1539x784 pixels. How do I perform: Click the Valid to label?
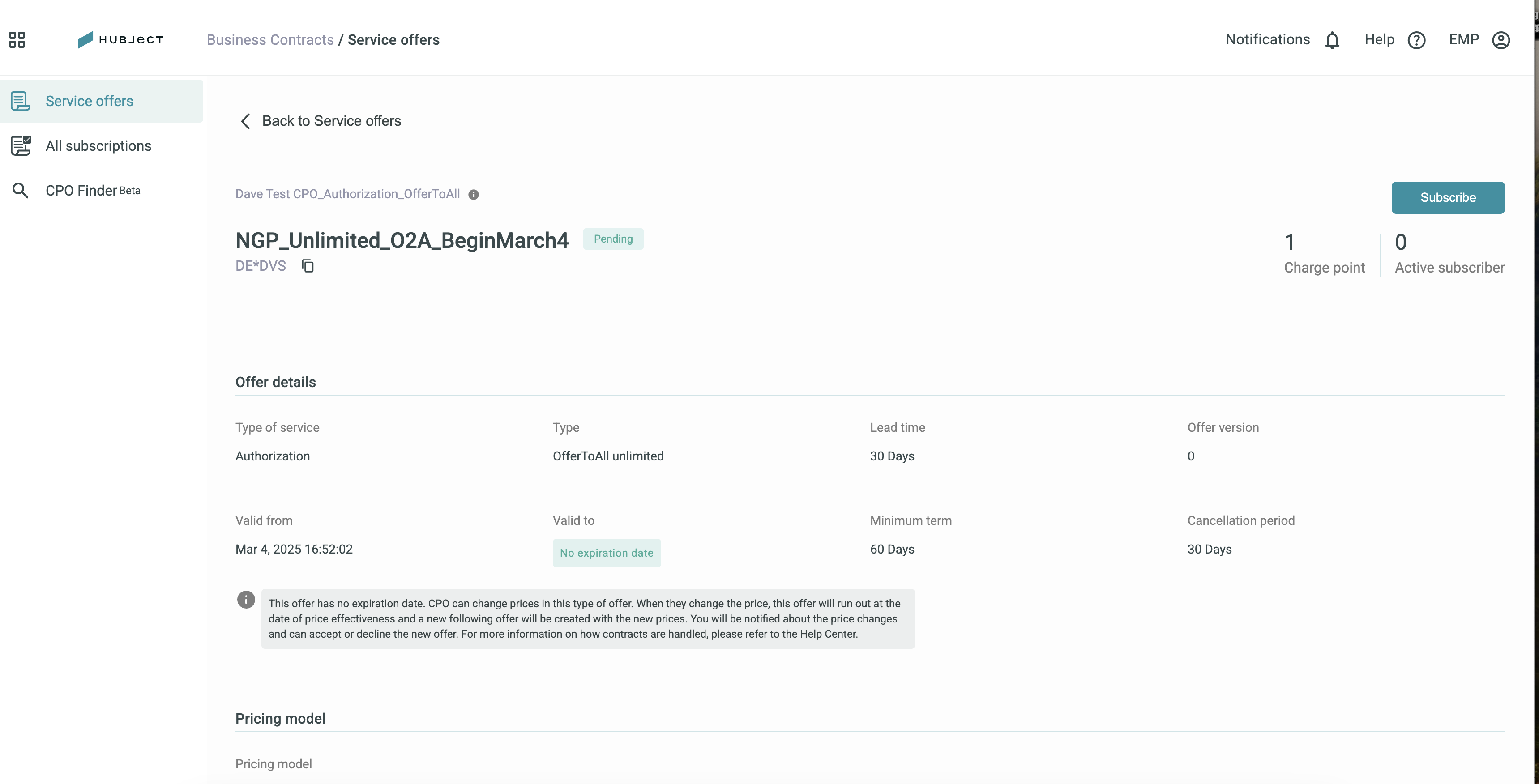pyautogui.click(x=573, y=521)
